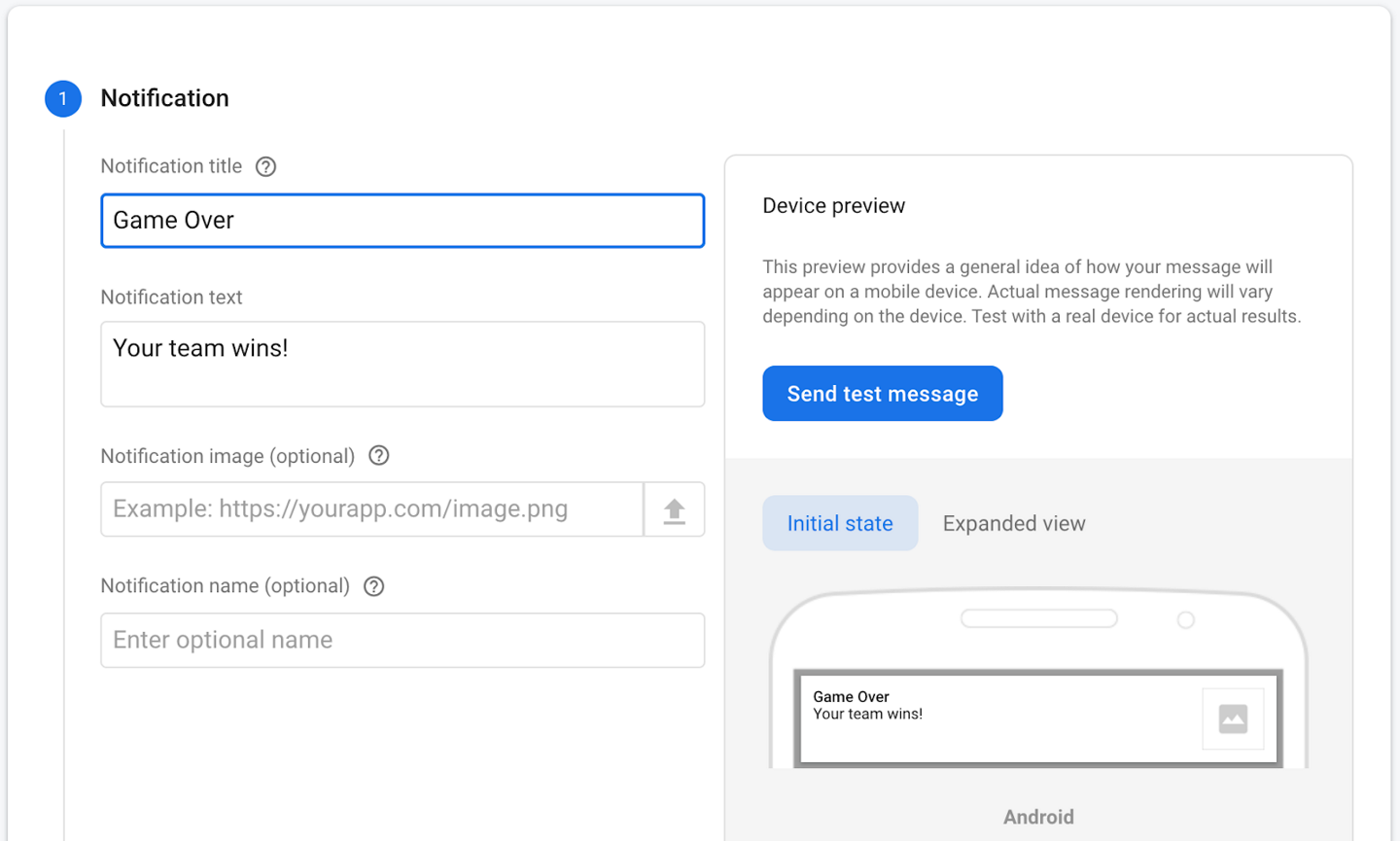Click the phone speaker bar in preview
The width and height of the screenshot is (1400, 841).
point(1038,618)
